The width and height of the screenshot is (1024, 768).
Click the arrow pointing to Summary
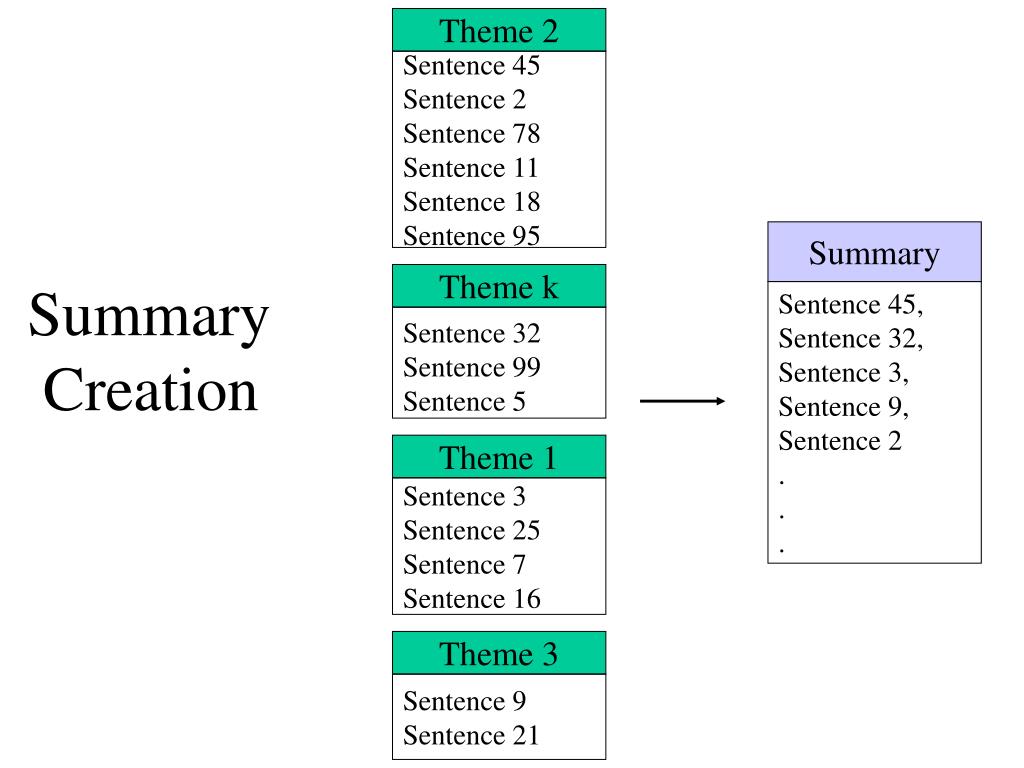click(x=682, y=400)
